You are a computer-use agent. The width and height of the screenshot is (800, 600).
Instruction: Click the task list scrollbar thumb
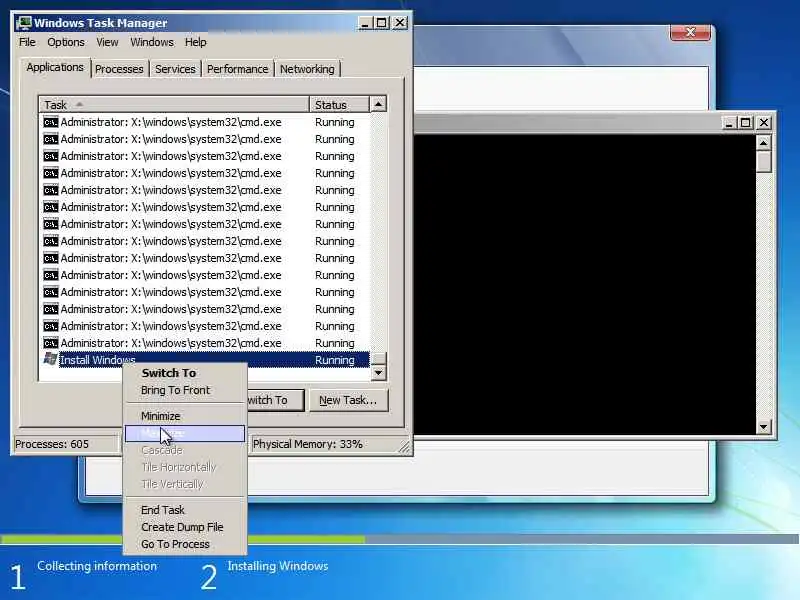tap(378, 358)
